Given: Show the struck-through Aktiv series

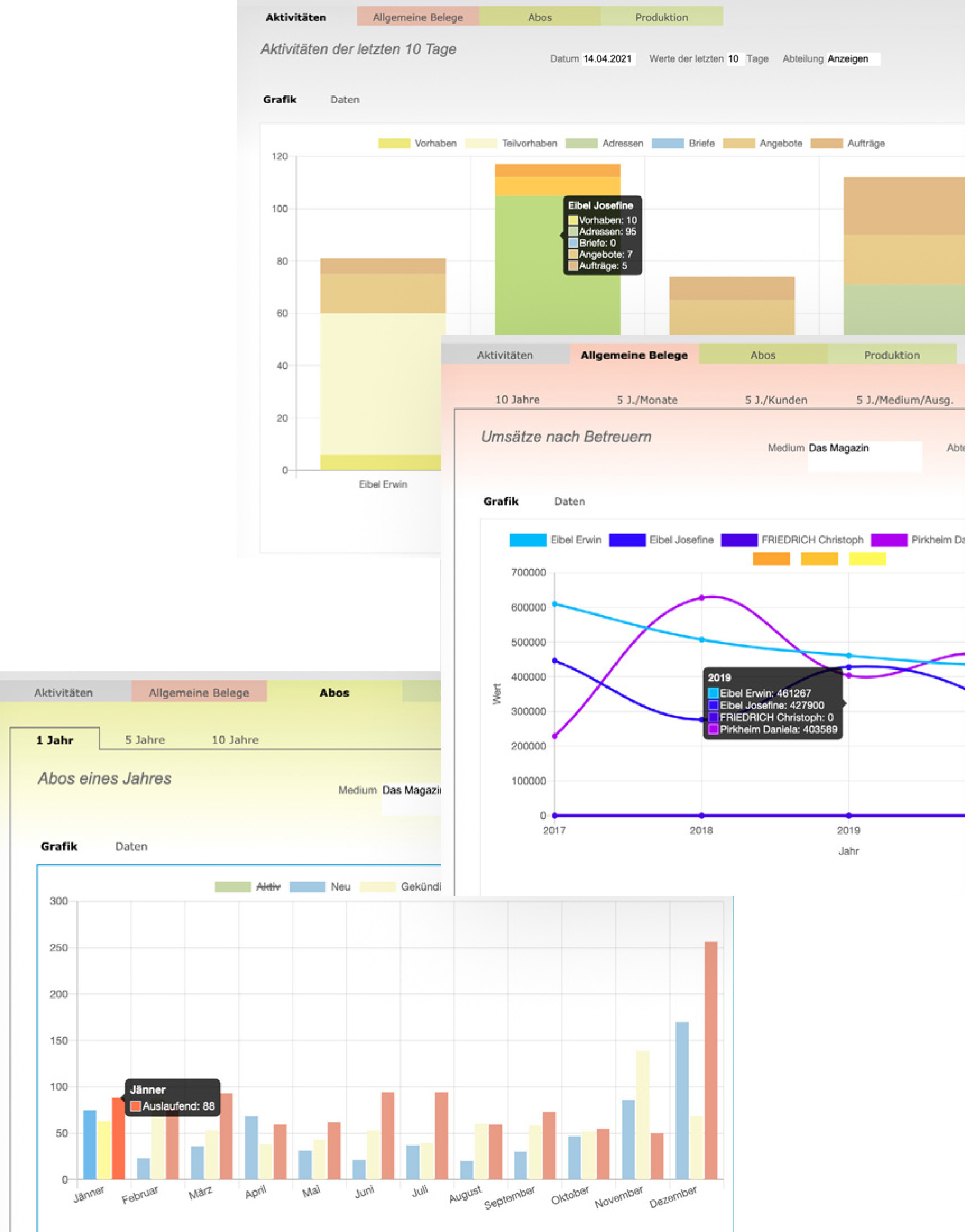Looking at the screenshot, I should point(247,887).
